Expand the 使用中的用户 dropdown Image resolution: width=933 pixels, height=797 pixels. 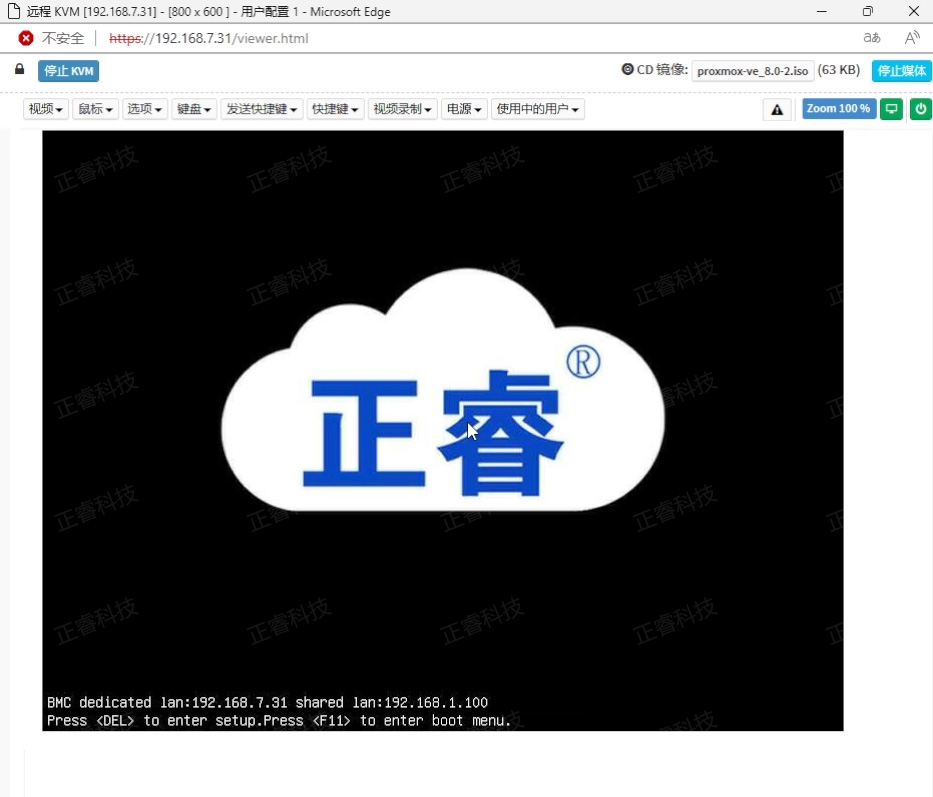[538, 109]
